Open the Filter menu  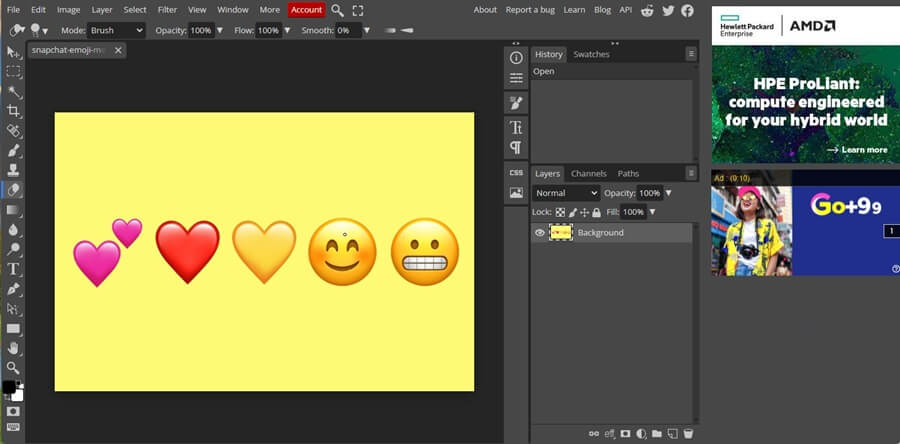tap(167, 10)
